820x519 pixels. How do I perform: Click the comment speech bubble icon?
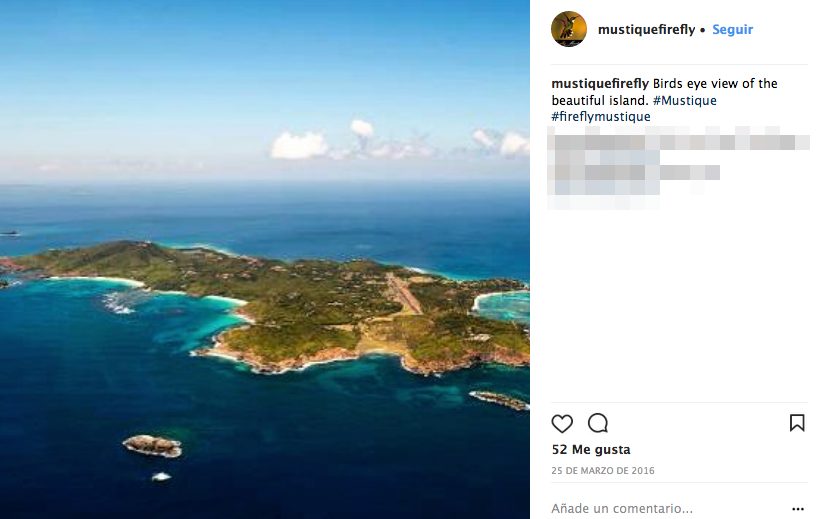click(x=598, y=423)
